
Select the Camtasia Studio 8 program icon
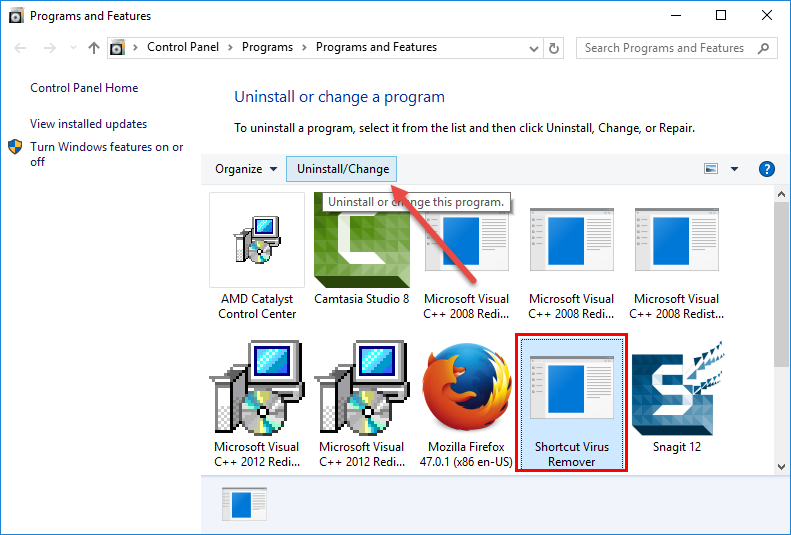pos(362,240)
